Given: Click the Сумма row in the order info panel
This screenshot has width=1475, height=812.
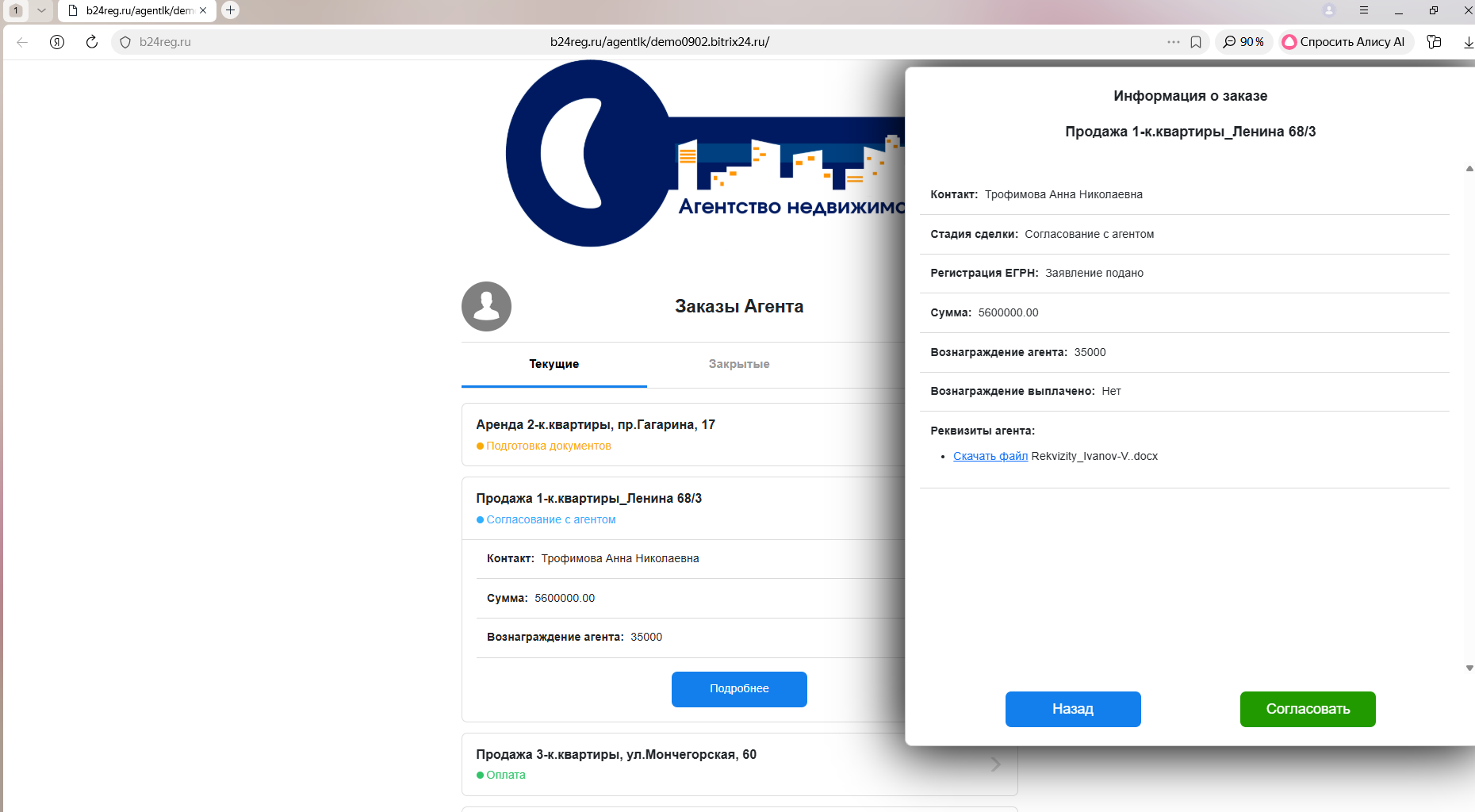Looking at the screenshot, I should click(x=1185, y=312).
